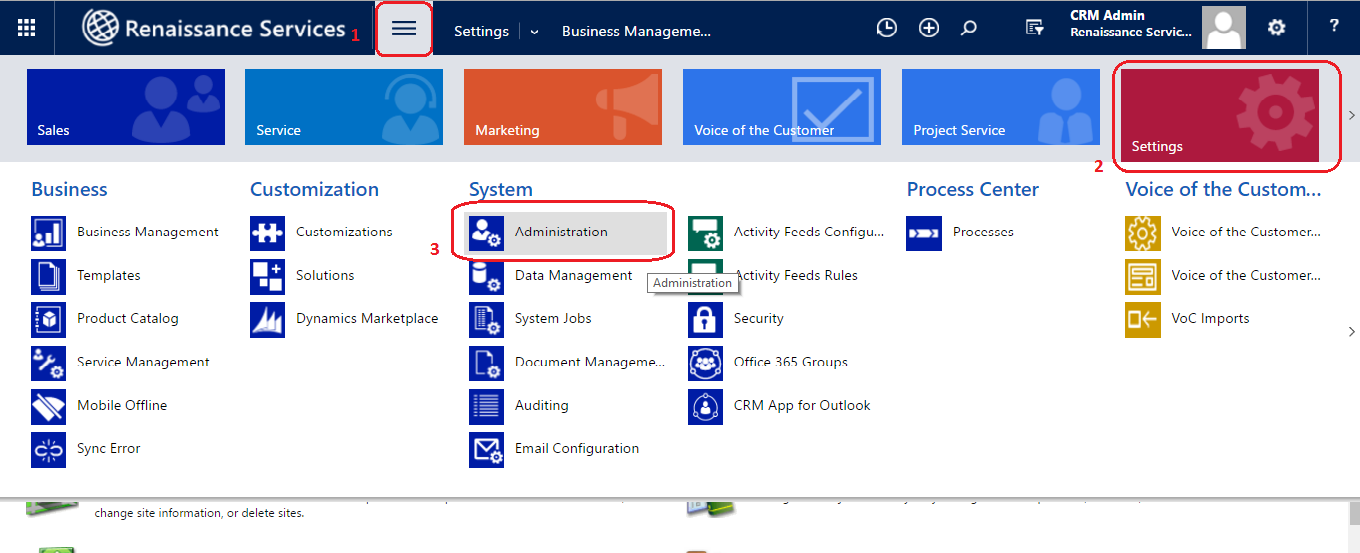Click the quick create plus icon
This screenshot has width=1360, height=553.
pos(929,28)
